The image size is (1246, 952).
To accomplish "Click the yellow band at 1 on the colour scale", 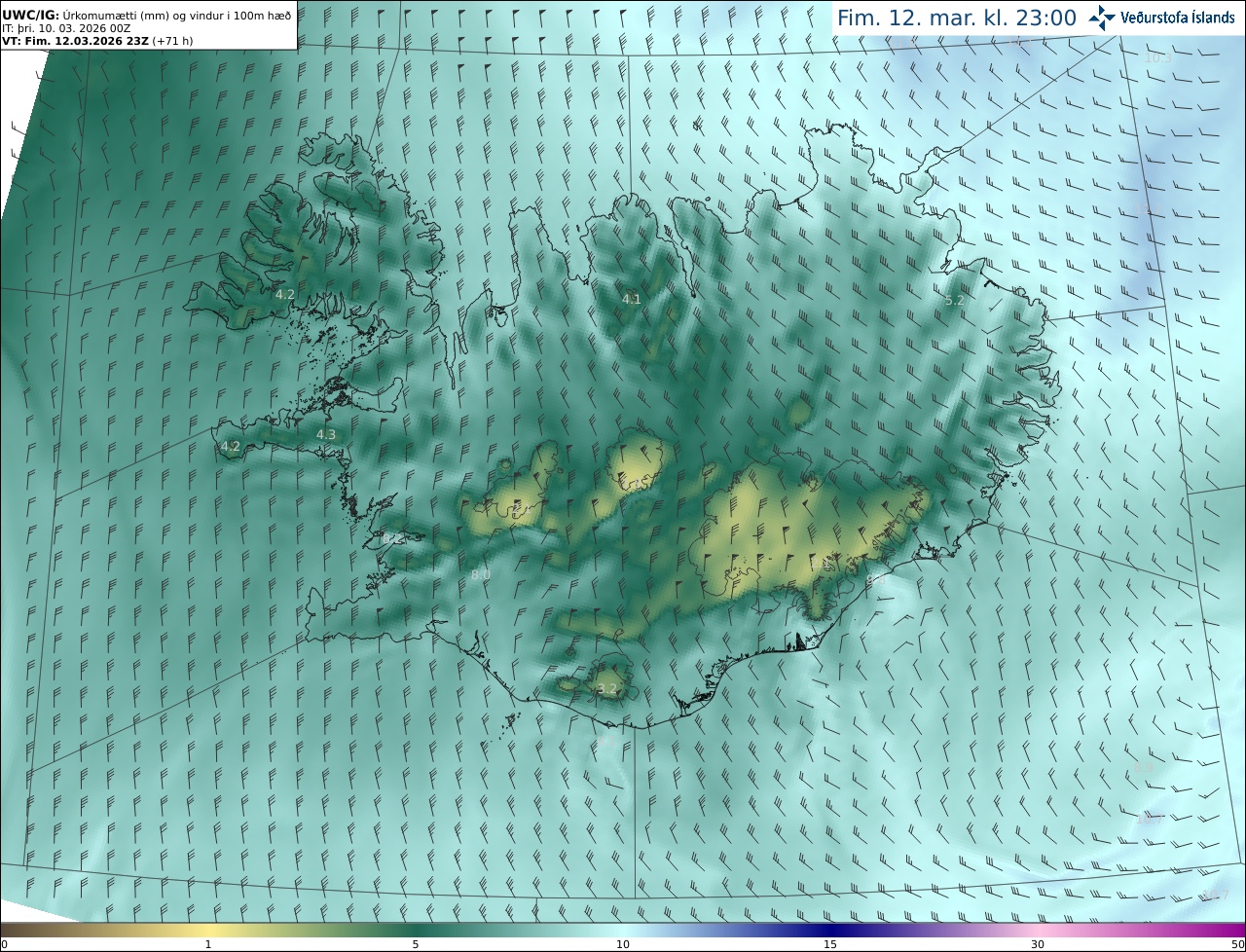I will pos(207,930).
